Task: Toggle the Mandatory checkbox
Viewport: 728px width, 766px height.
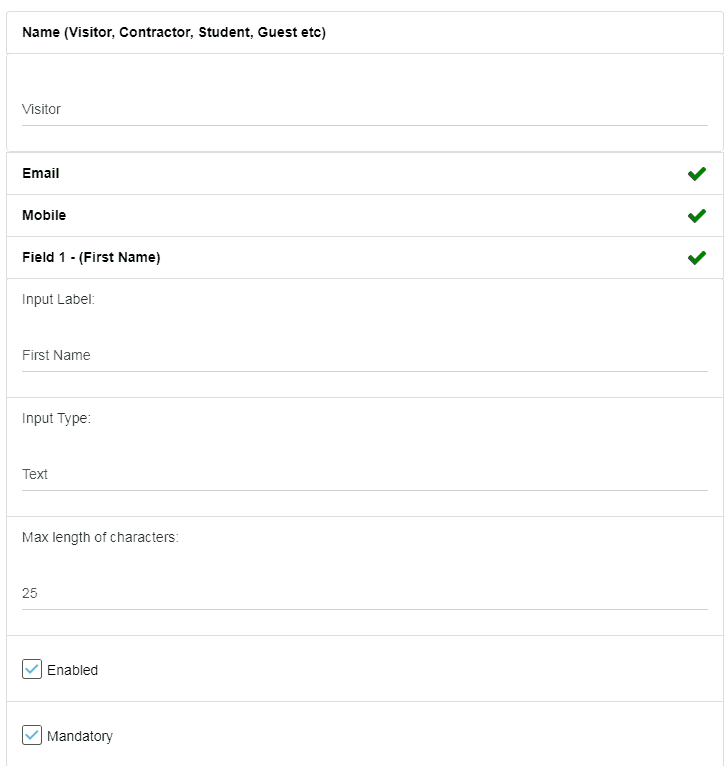Action: coord(32,735)
